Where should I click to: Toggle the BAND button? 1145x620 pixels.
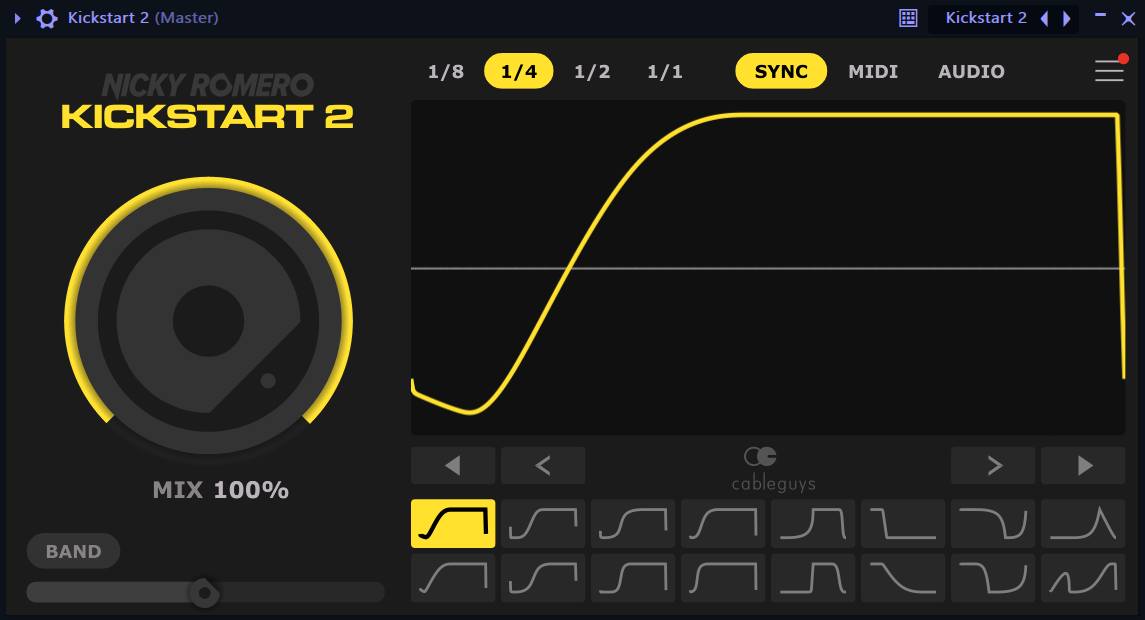coord(73,551)
